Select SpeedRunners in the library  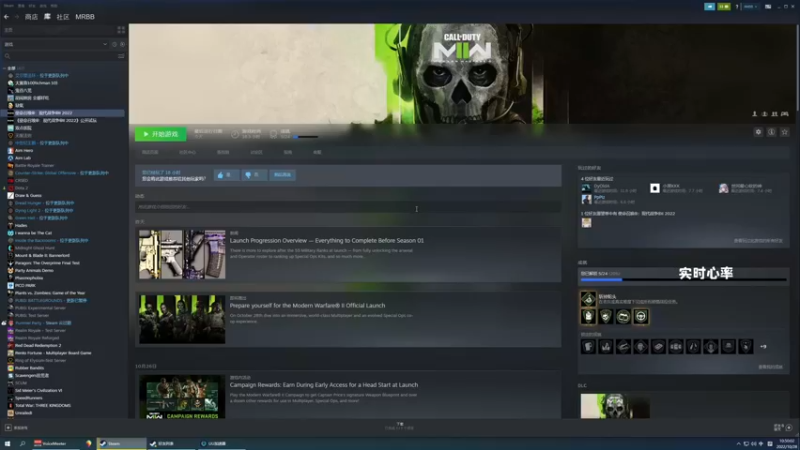coord(29,398)
